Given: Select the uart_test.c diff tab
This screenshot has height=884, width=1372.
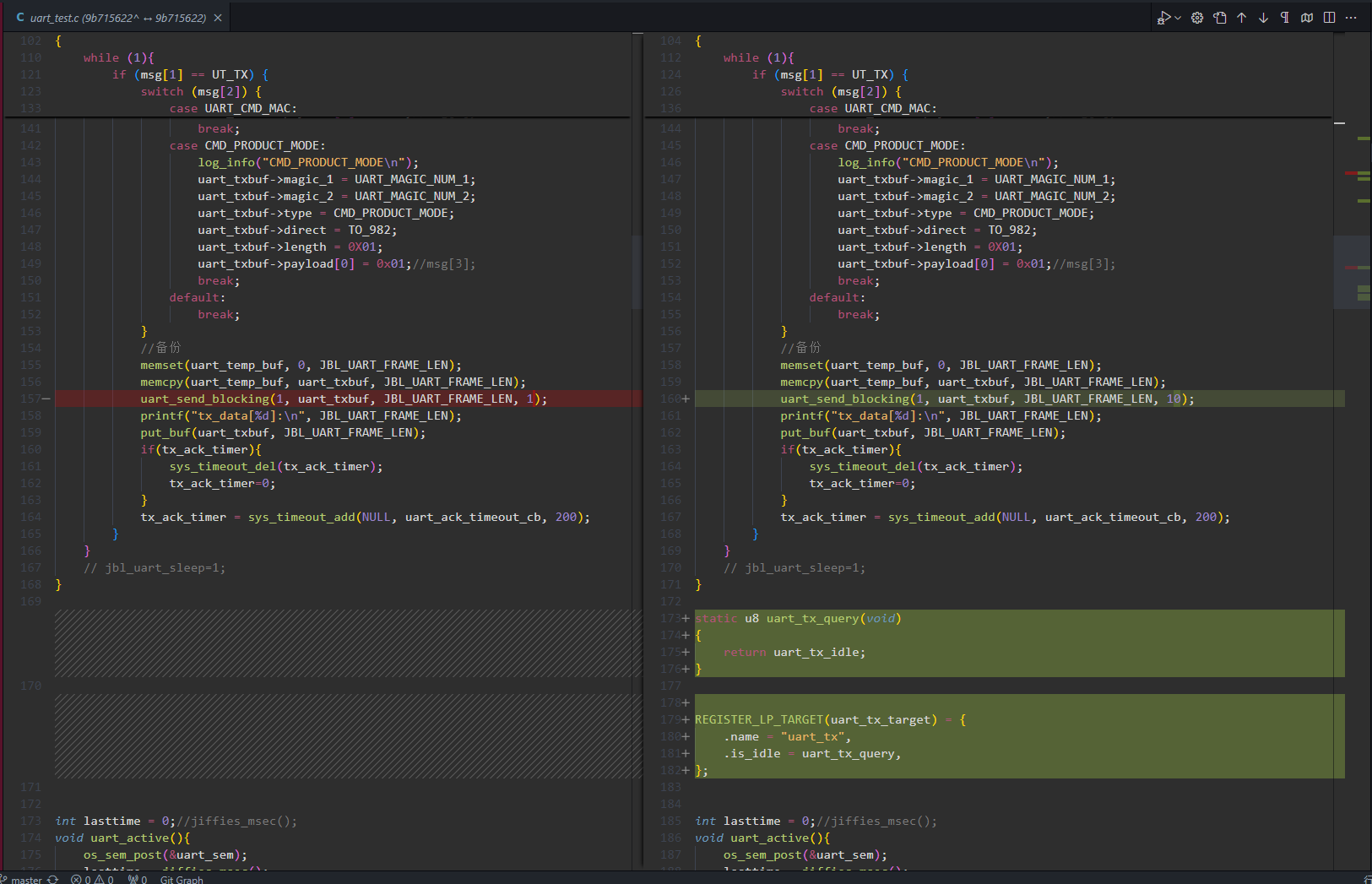Looking at the screenshot, I should click(118, 18).
